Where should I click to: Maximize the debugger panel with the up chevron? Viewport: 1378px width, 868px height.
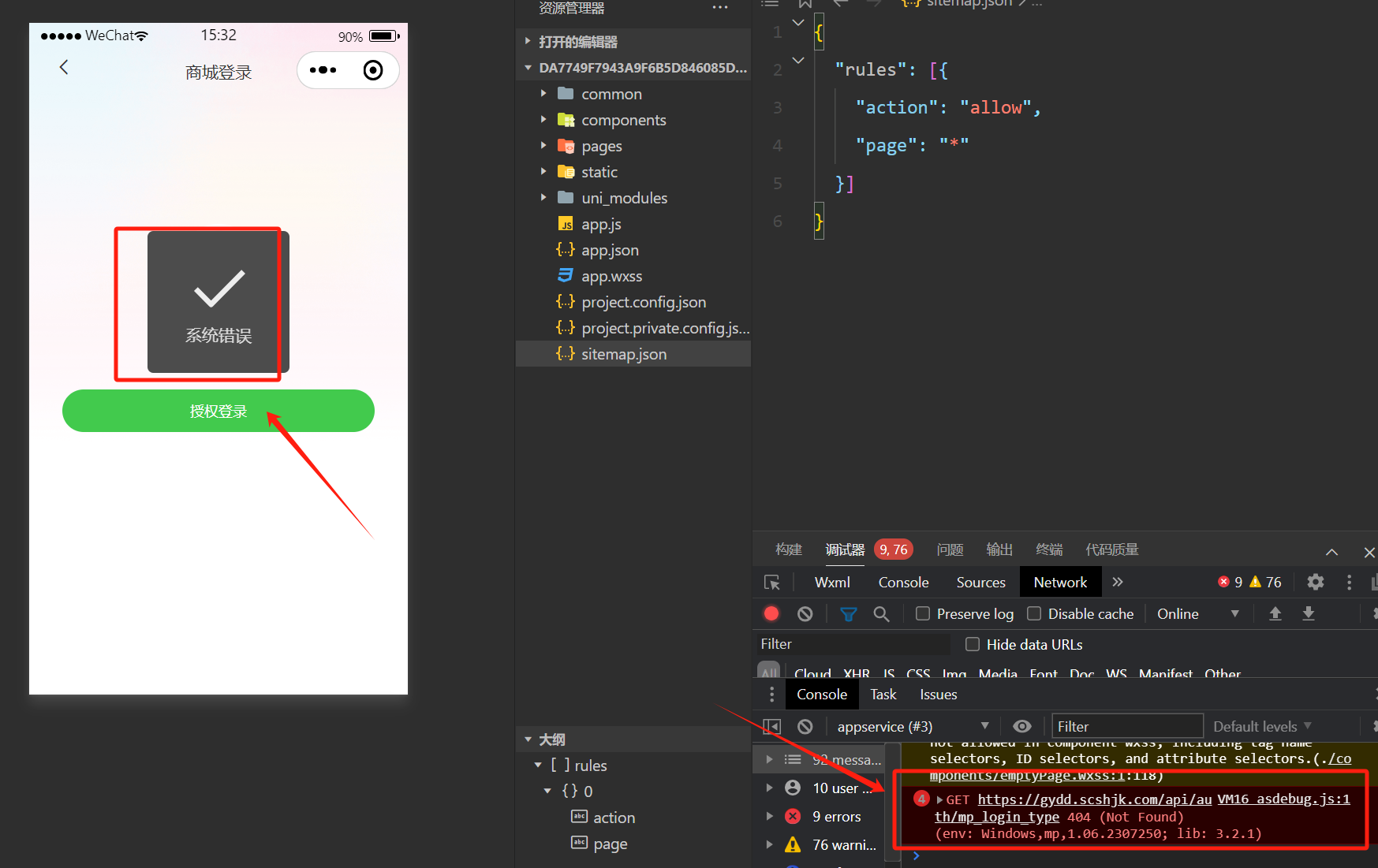[1331, 552]
